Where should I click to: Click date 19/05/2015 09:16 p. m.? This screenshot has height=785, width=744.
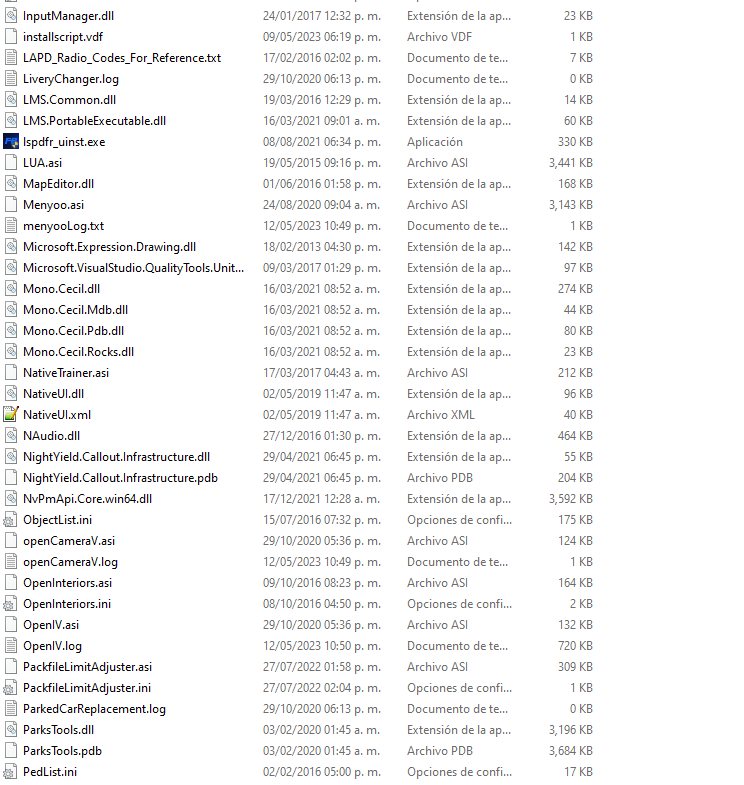[x=322, y=163]
